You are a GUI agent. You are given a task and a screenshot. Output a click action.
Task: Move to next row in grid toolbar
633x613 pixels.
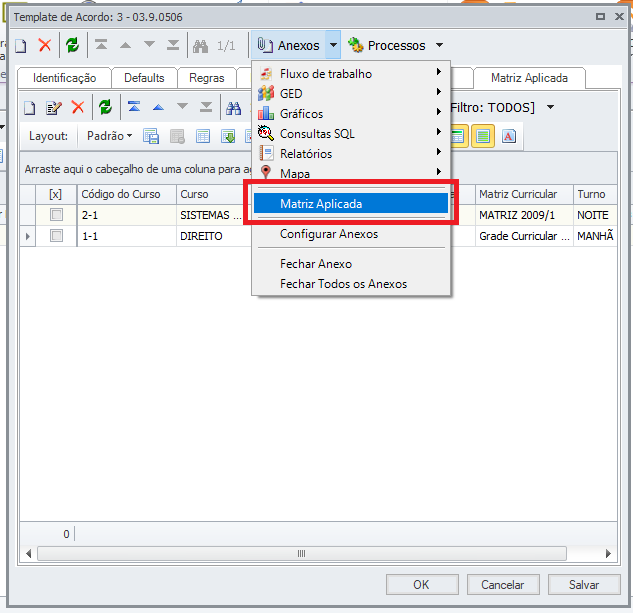182,107
